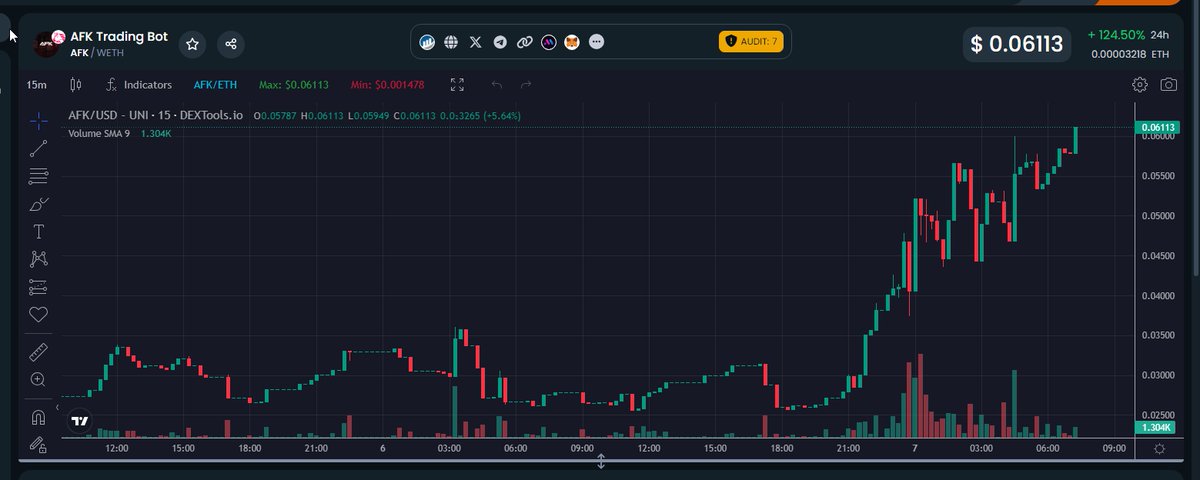The width and height of the screenshot is (1200, 480).
Task: Select the crosshair cursor tool
Action: coord(39,121)
